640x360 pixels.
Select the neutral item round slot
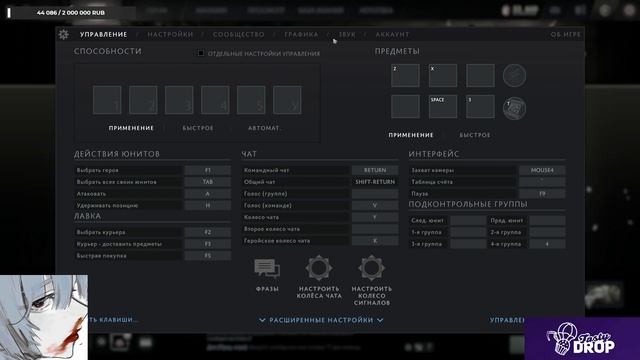click(x=514, y=76)
